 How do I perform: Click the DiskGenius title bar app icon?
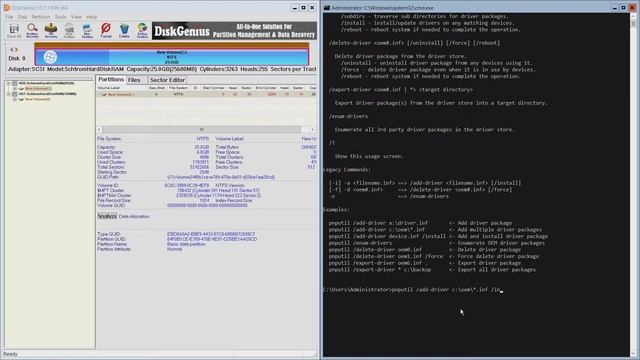point(7,8)
